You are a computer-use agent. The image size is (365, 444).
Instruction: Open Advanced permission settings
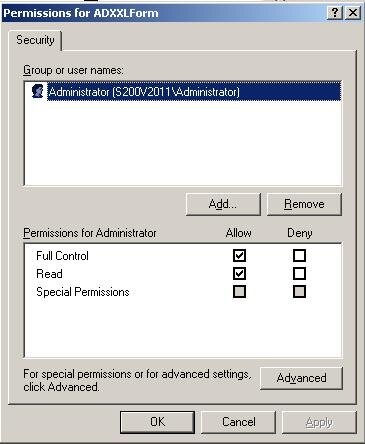point(301,378)
